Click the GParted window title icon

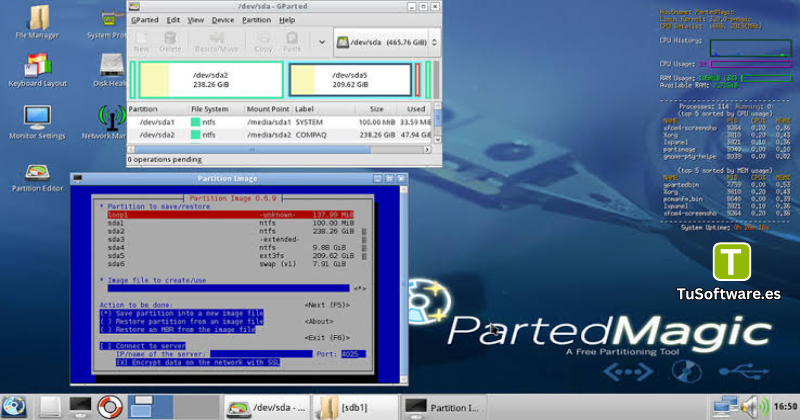[134, 6]
